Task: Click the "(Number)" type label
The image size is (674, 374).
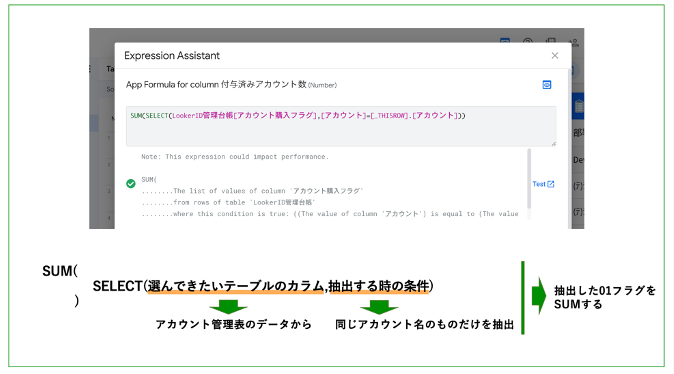Action: point(322,86)
